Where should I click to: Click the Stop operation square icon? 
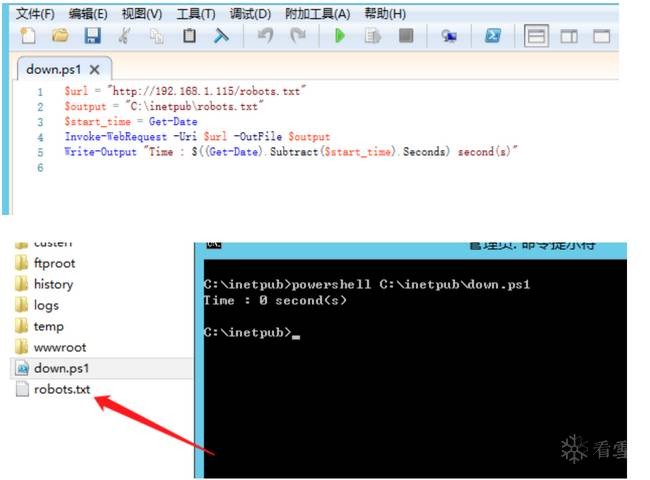coord(406,37)
